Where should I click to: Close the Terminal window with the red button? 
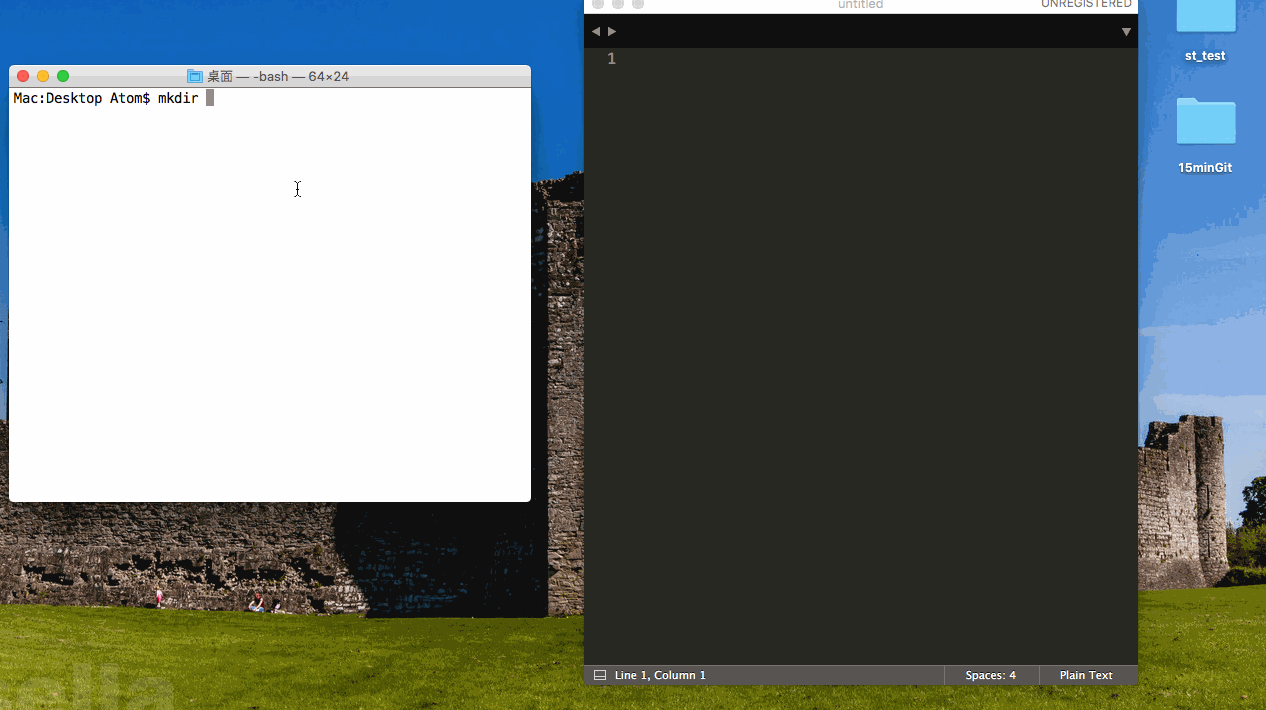(23, 76)
